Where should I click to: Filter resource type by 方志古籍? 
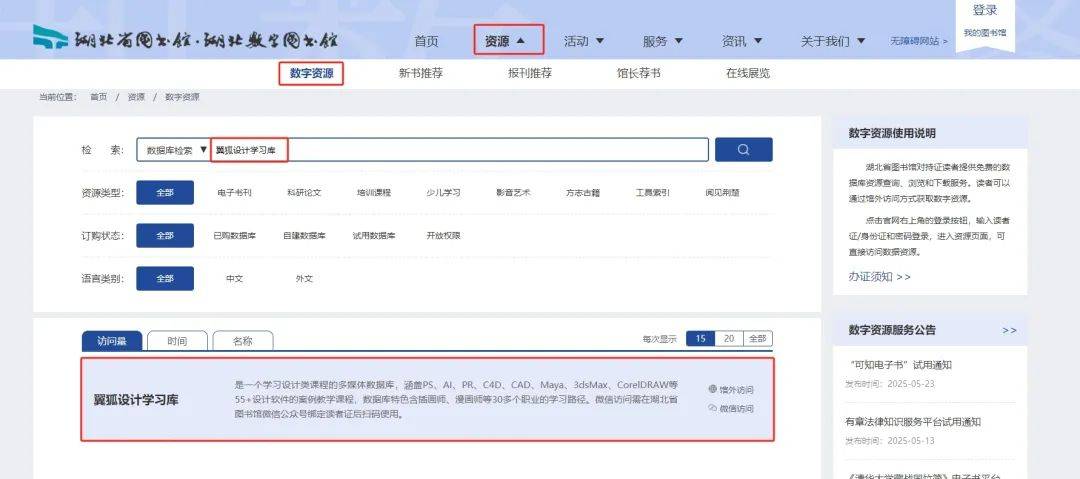tap(583, 193)
